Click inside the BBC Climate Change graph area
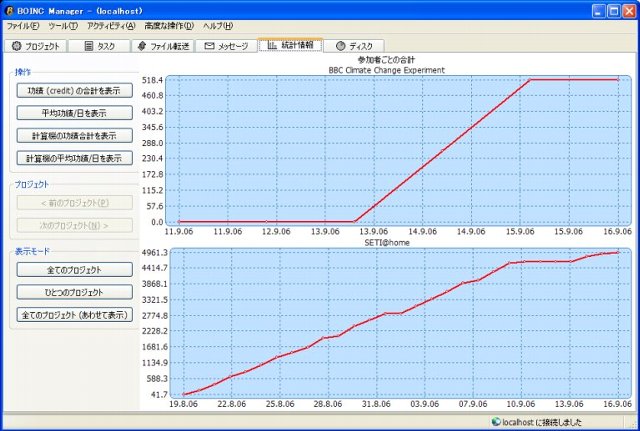The width and height of the screenshot is (640, 431). coord(398,150)
